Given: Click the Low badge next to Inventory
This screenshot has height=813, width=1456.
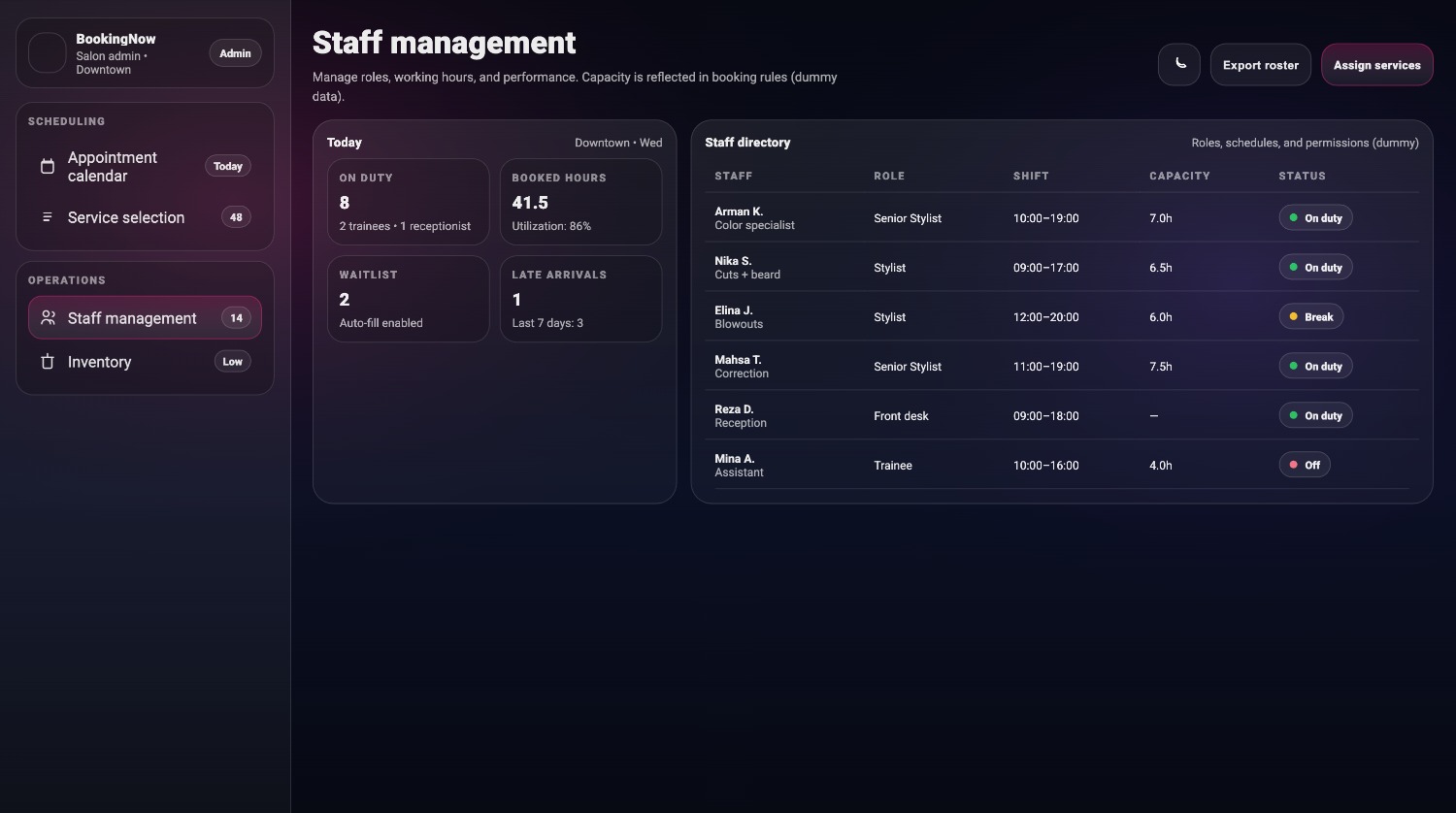Looking at the screenshot, I should coord(232,361).
